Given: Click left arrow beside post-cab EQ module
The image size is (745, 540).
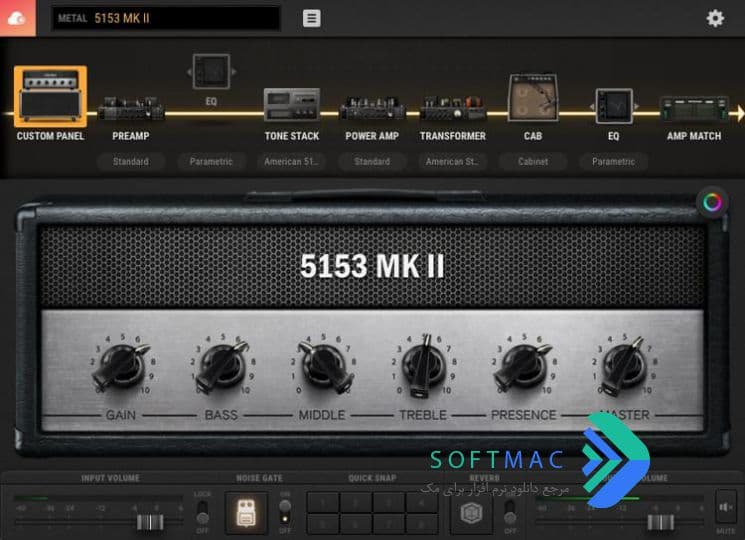Looking at the screenshot, I should tap(592, 106).
